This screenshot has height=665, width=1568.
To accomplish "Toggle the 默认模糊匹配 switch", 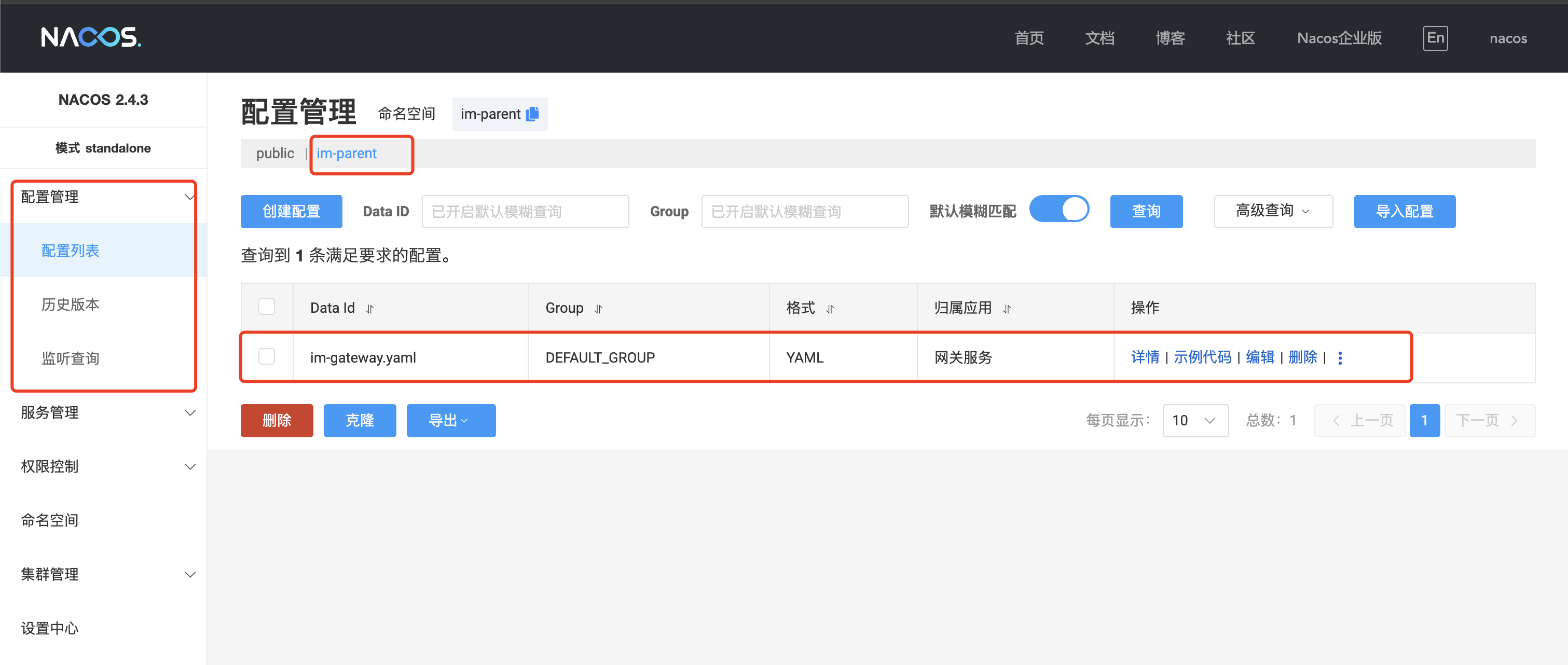I will [1059, 209].
